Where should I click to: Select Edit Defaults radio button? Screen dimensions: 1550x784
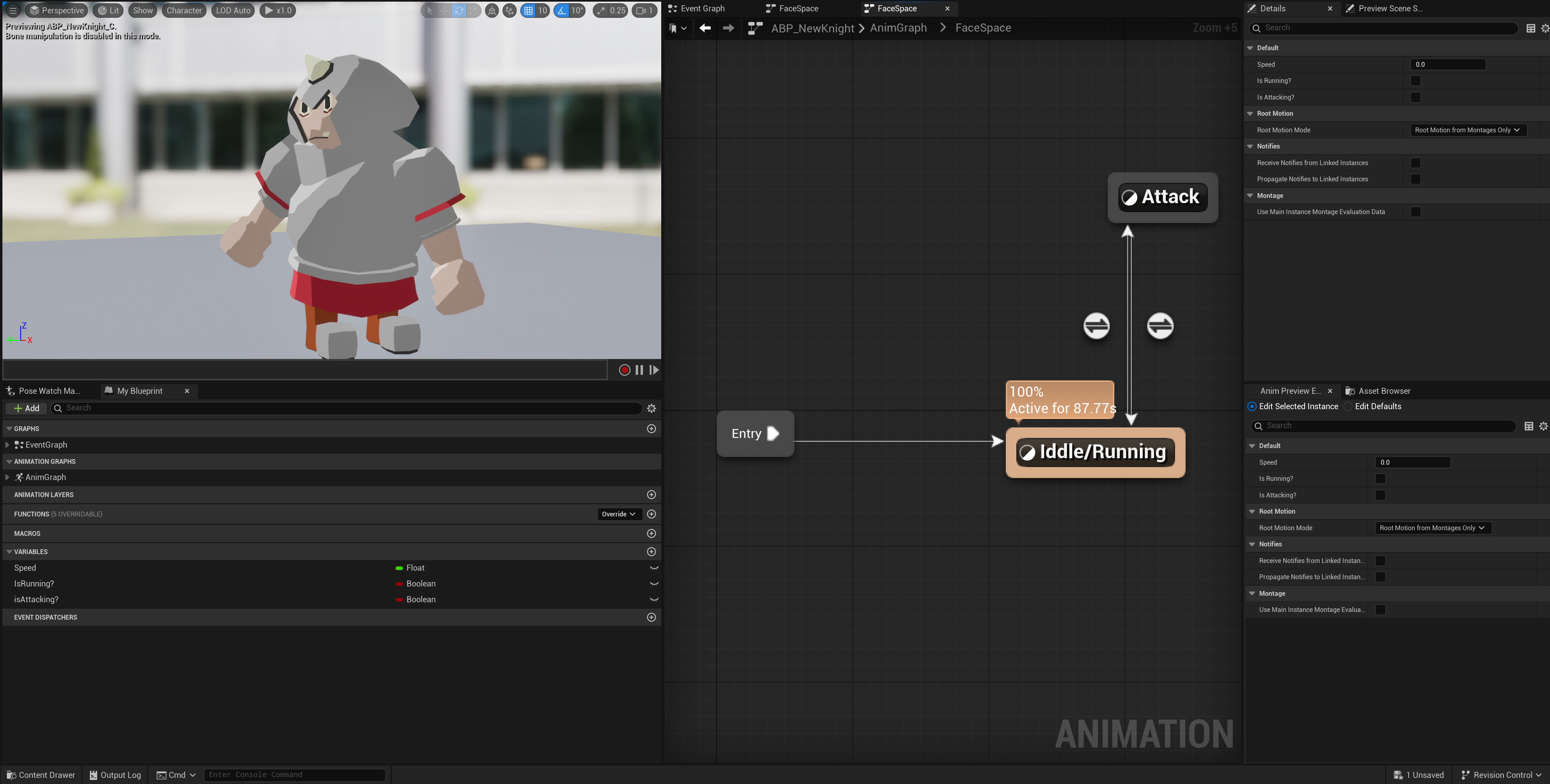click(x=1348, y=406)
